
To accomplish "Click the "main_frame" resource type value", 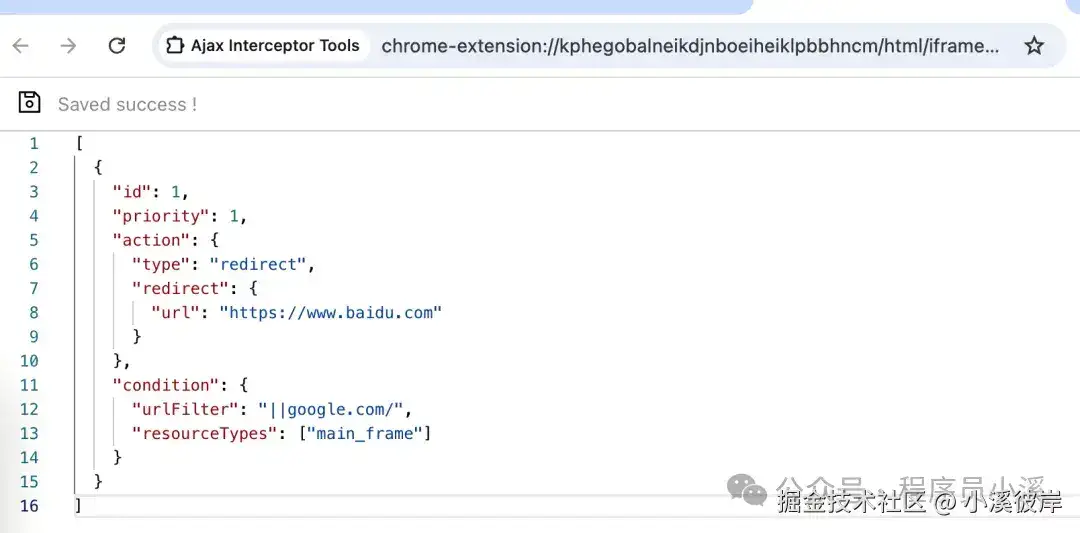I will 364,433.
